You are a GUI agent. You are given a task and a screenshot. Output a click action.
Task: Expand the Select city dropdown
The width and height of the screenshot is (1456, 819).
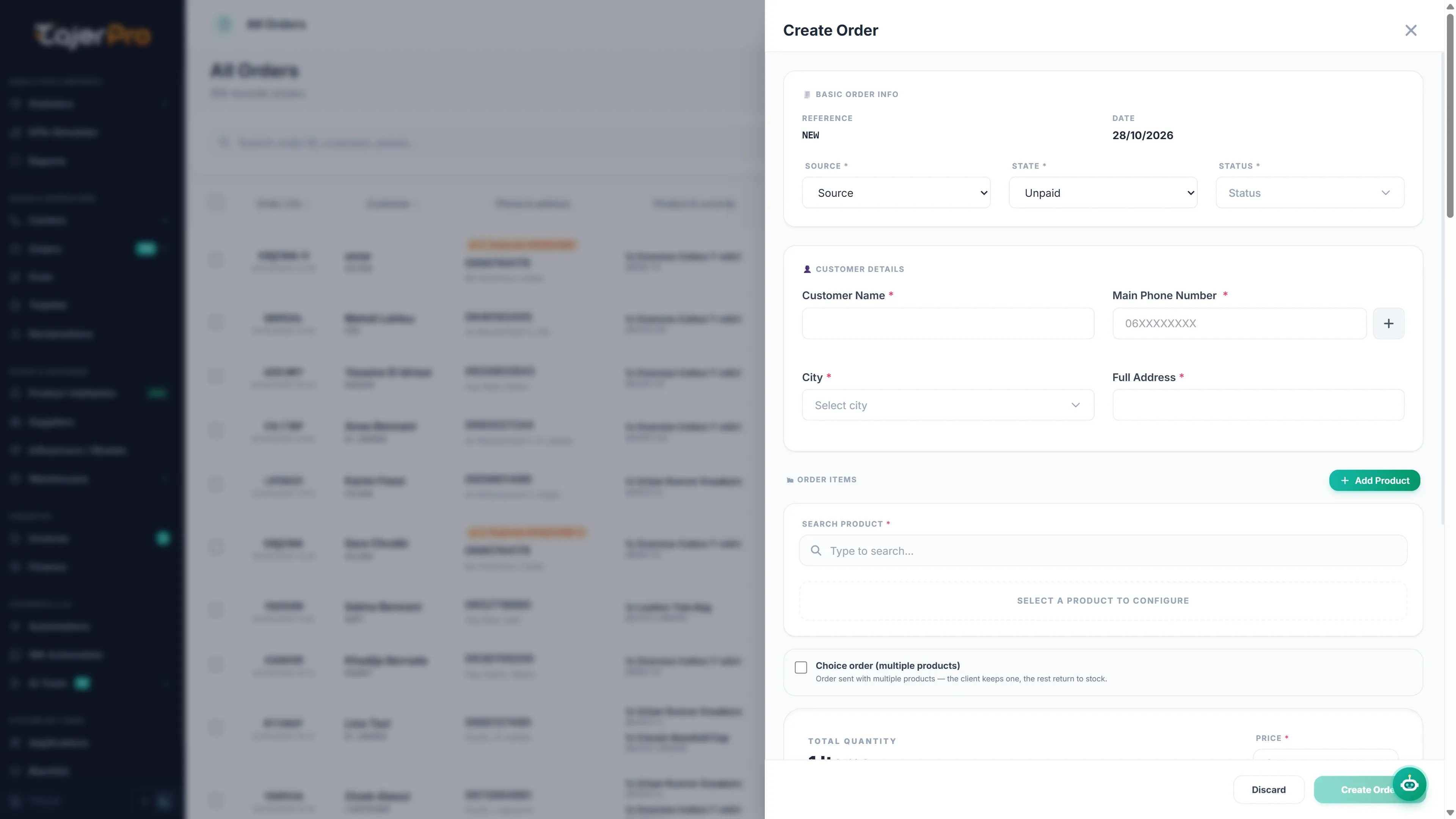948,405
